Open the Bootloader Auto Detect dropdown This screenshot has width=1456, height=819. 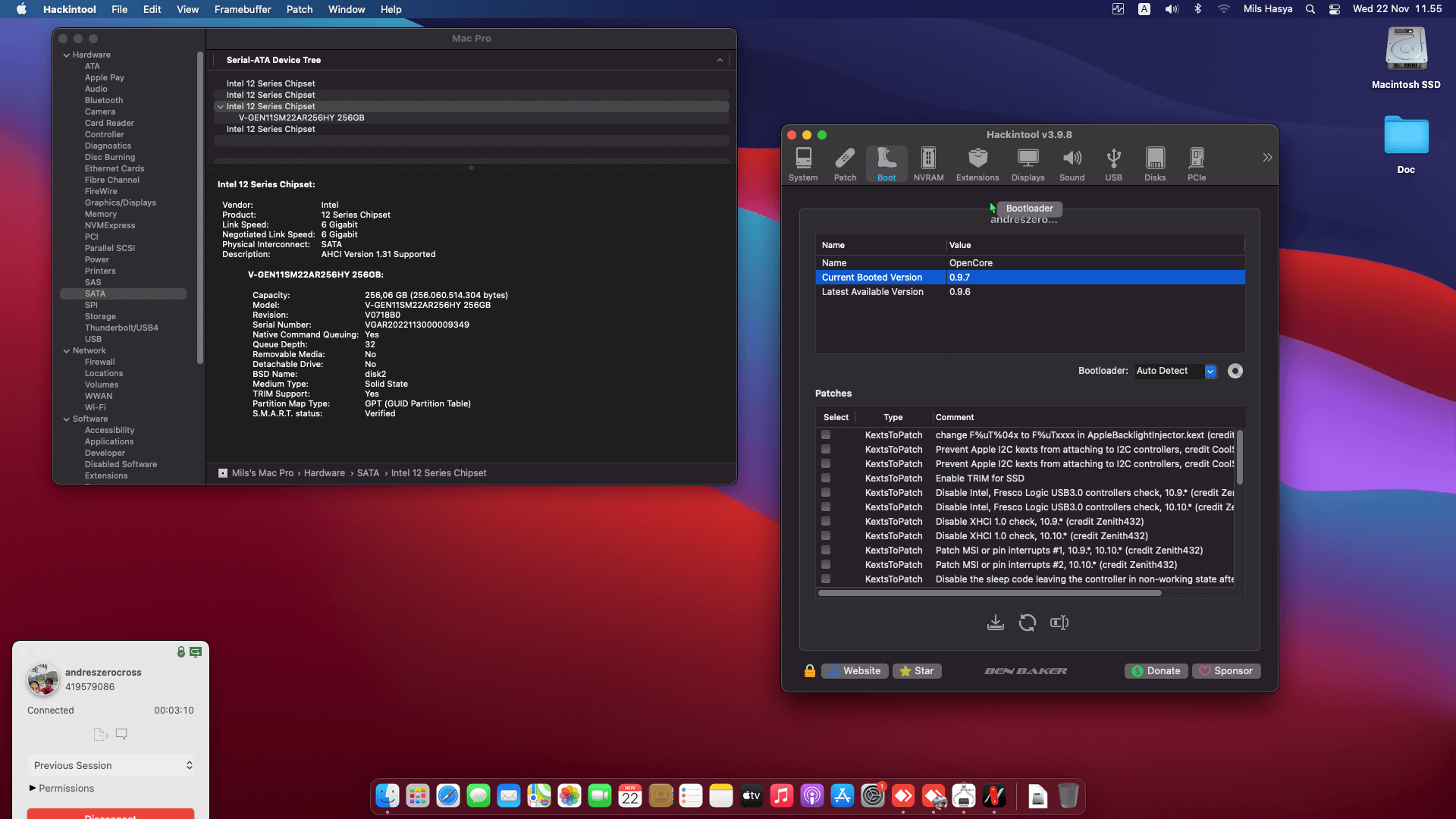[x=1175, y=371]
